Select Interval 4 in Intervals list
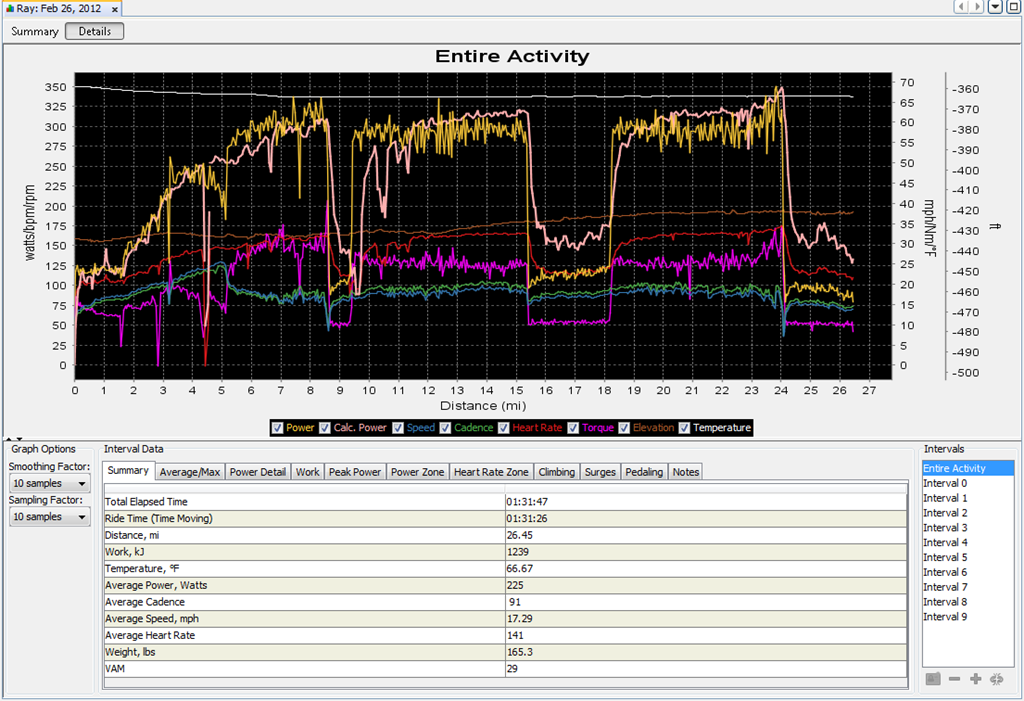Image resolution: width=1024 pixels, height=701 pixels. point(945,542)
